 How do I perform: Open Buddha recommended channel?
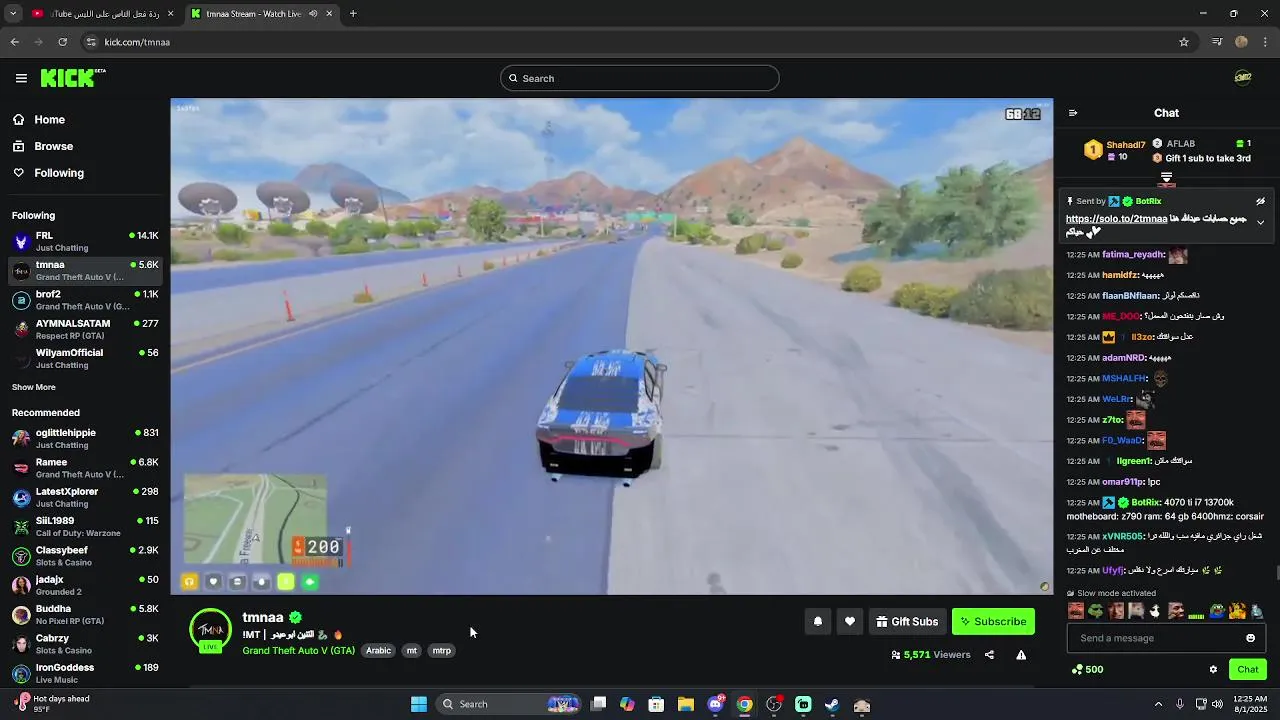click(85, 614)
